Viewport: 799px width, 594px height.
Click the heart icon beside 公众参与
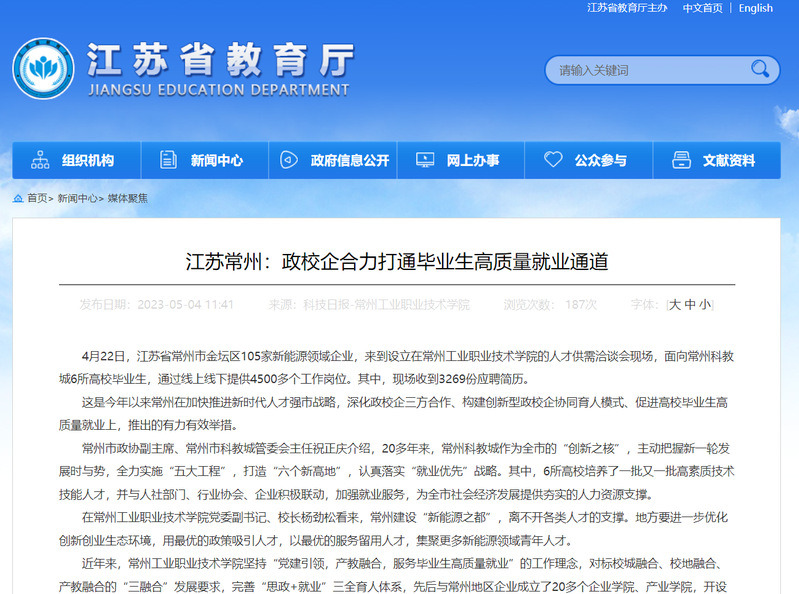553,160
